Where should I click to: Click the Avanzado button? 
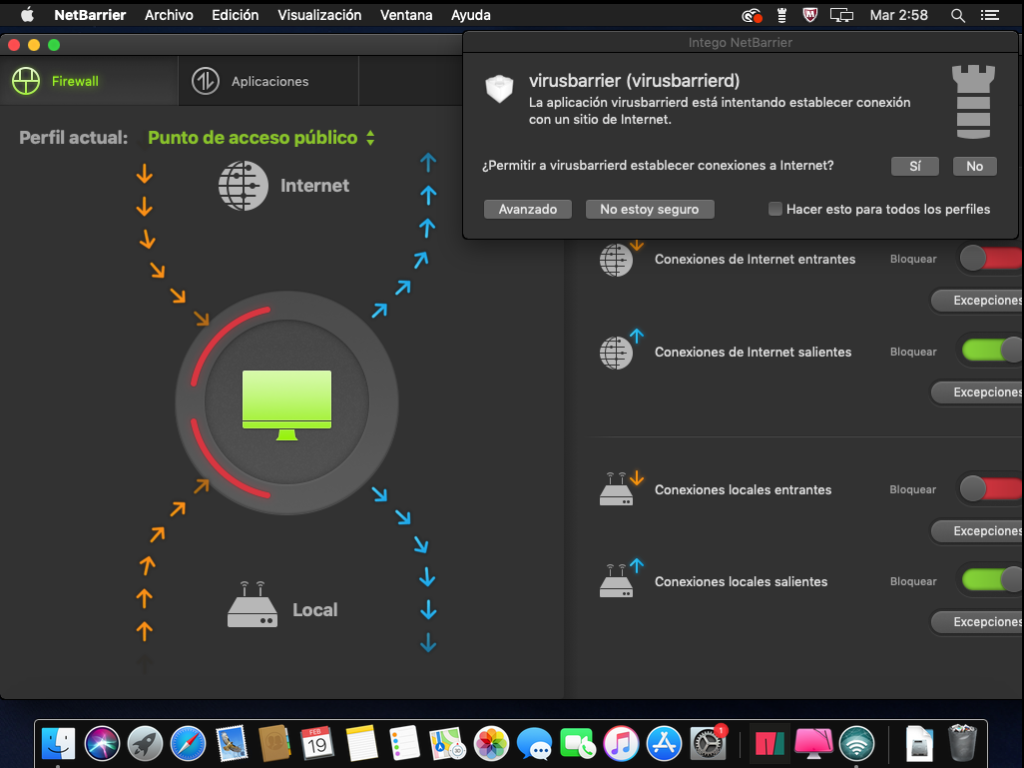coord(528,209)
